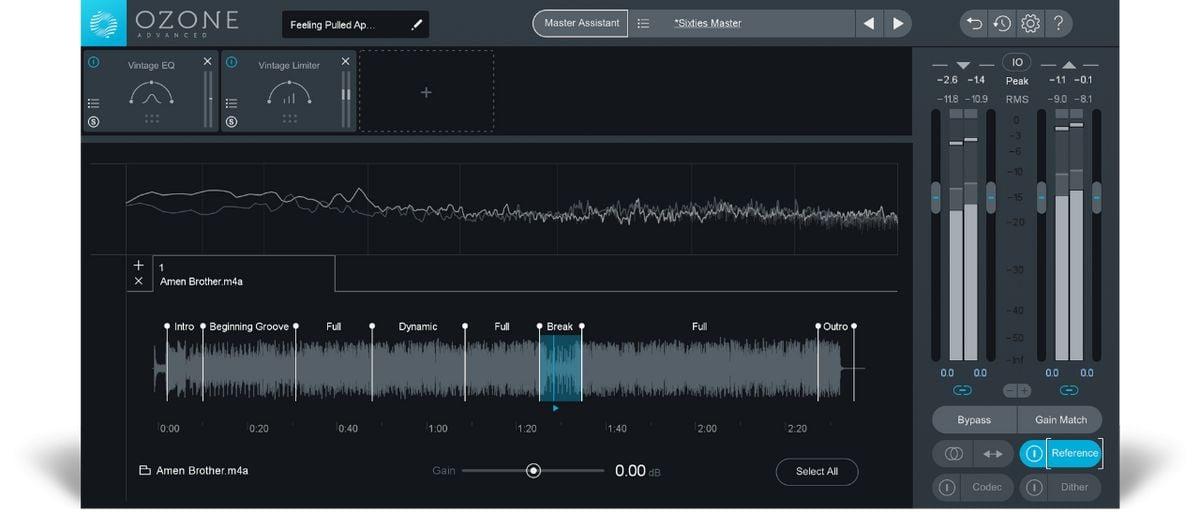Open the Reference panel
The height and width of the screenshot is (518, 1200).
click(x=1074, y=453)
